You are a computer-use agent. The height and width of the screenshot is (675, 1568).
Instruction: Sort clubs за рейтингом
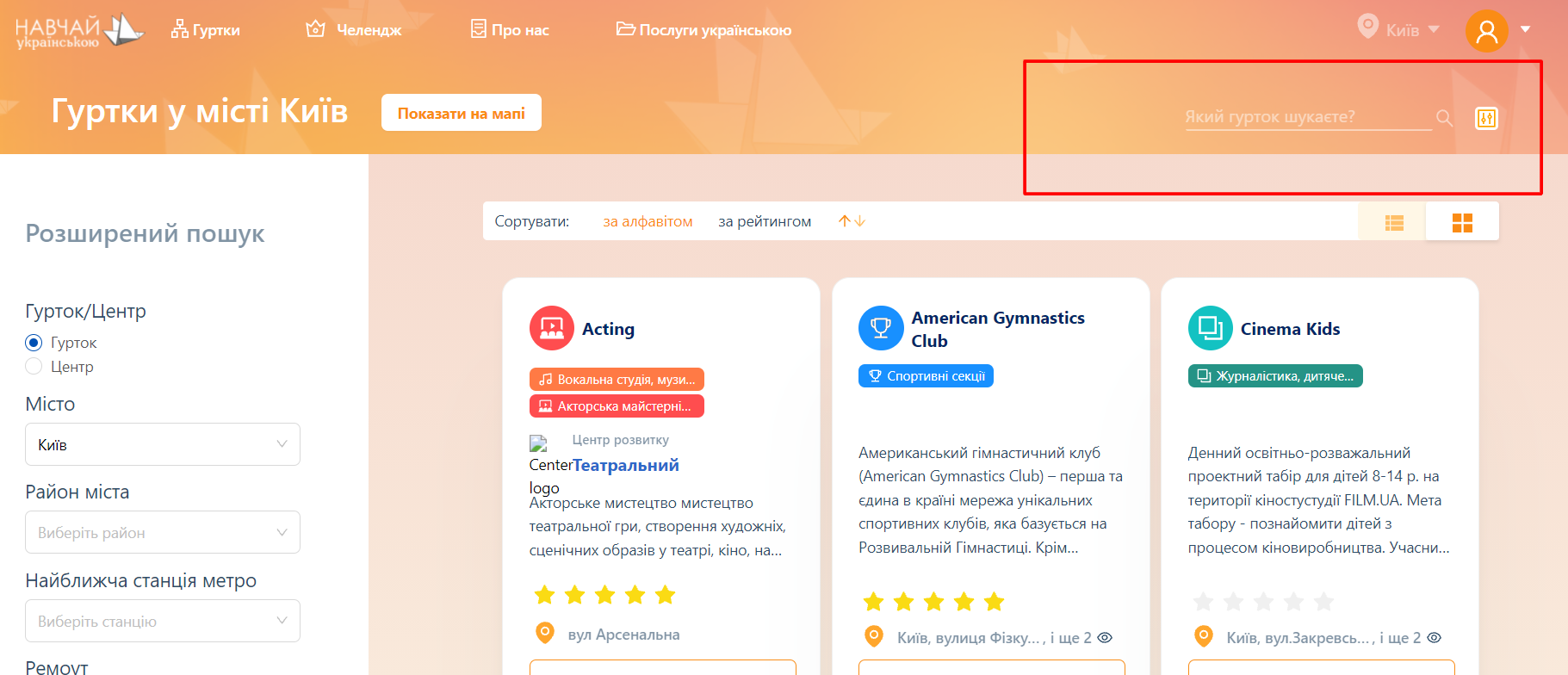(765, 221)
